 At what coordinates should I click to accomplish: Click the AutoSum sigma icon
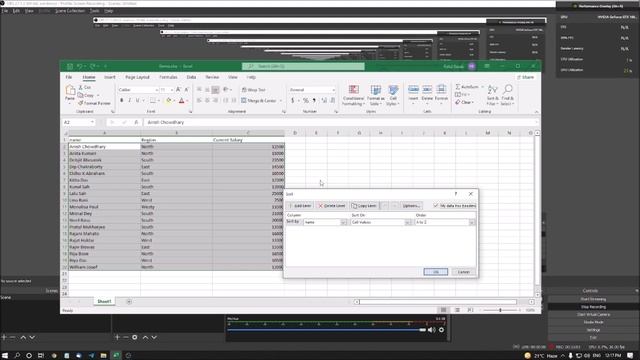click(x=458, y=87)
